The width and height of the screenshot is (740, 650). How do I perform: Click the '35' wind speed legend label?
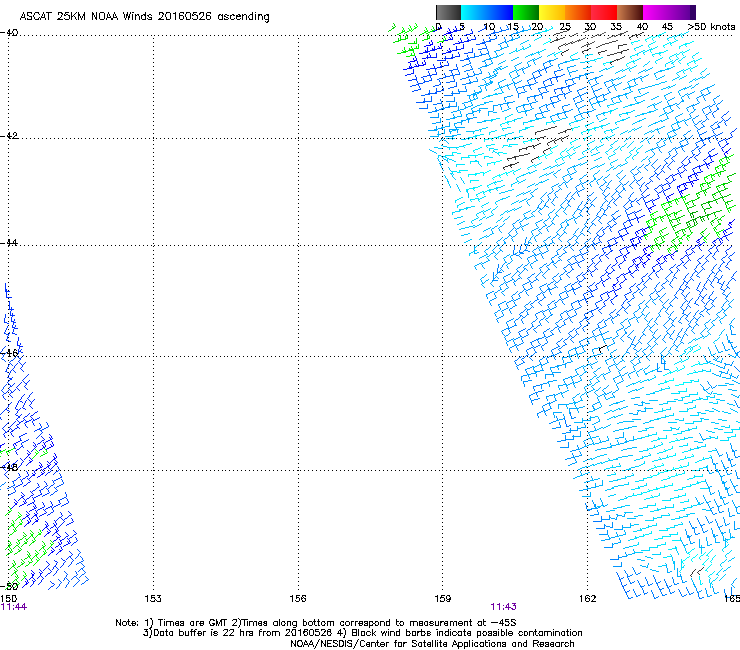(x=616, y=27)
